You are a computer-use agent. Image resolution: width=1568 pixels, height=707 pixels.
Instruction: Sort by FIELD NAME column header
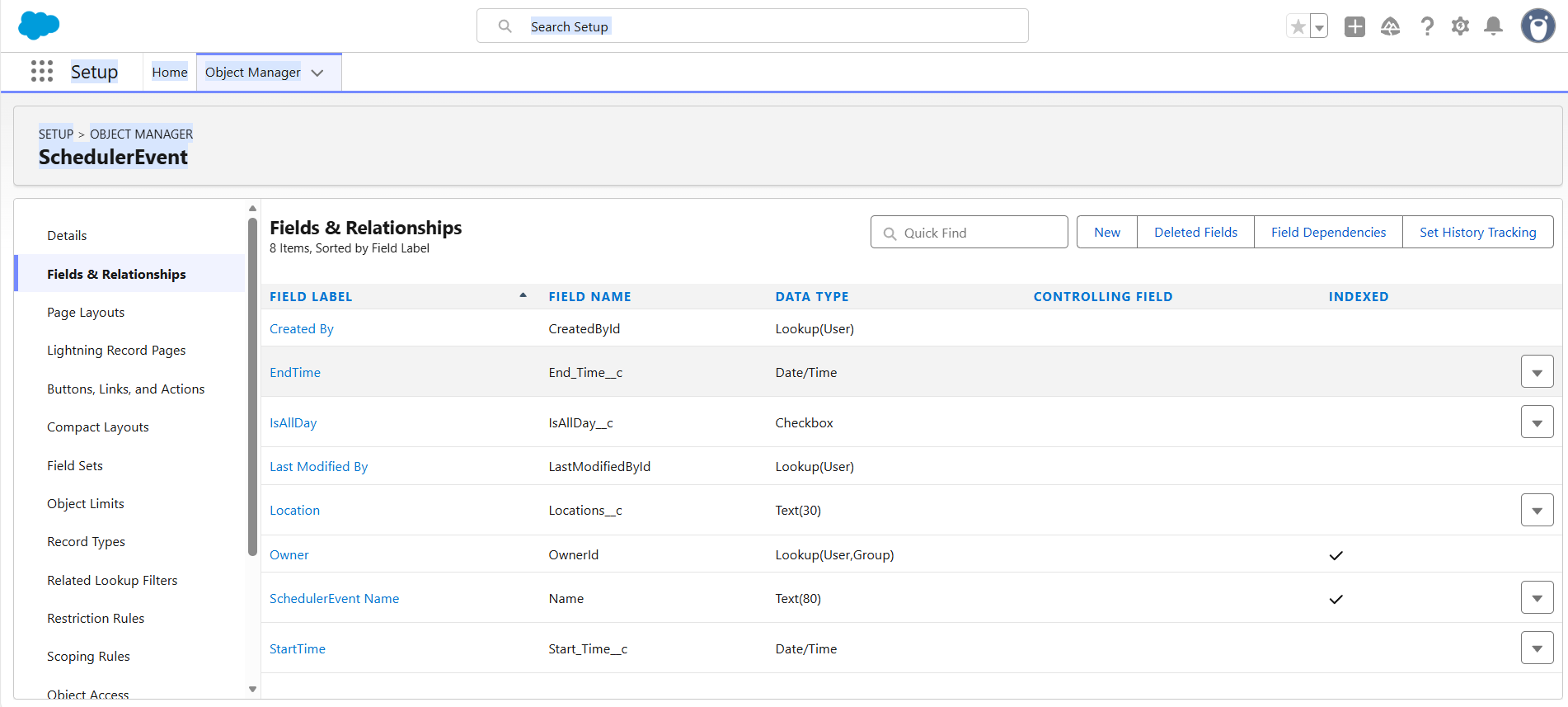click(590, 297)
